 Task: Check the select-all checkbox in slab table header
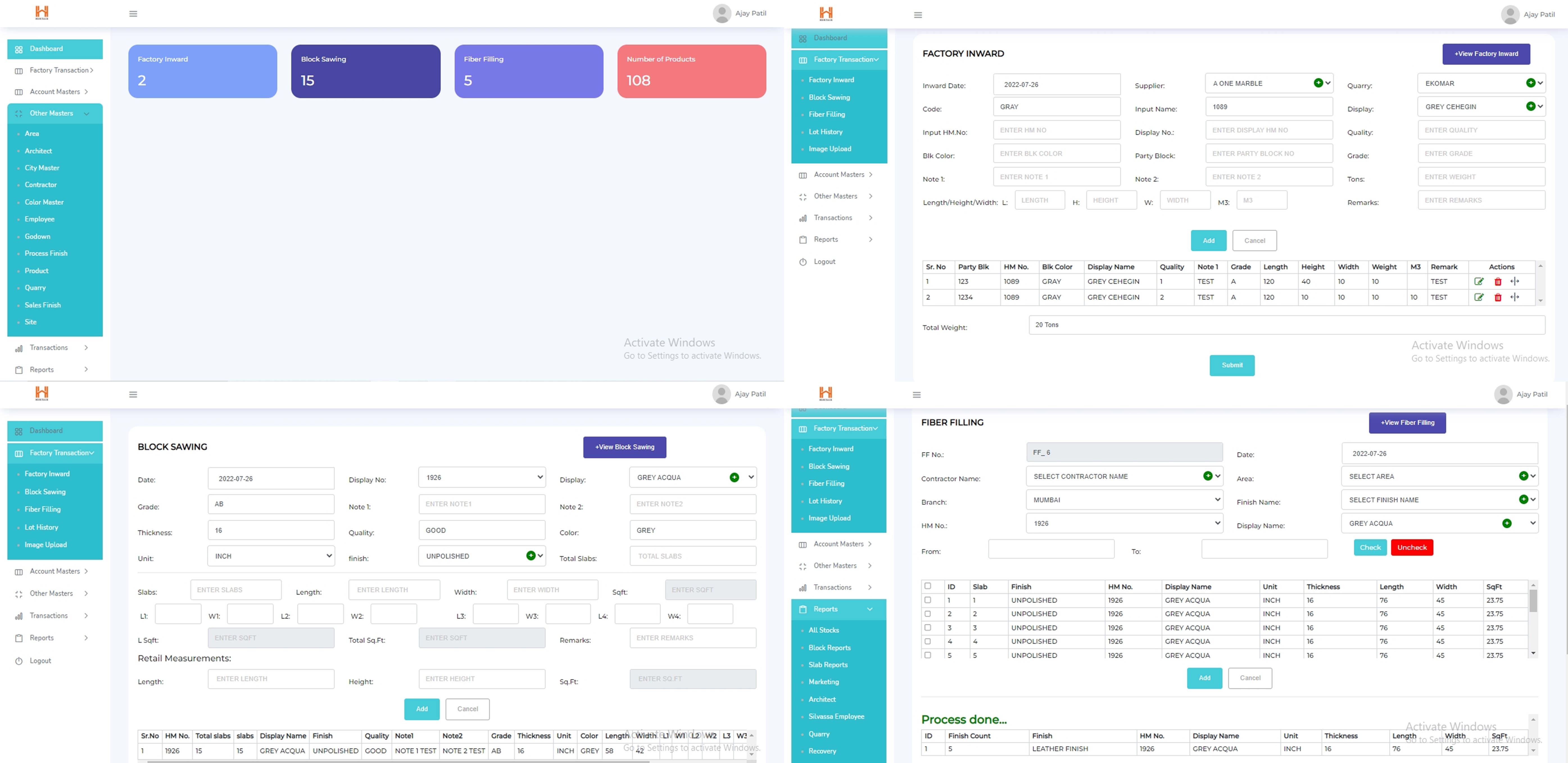tap(928, 586)
